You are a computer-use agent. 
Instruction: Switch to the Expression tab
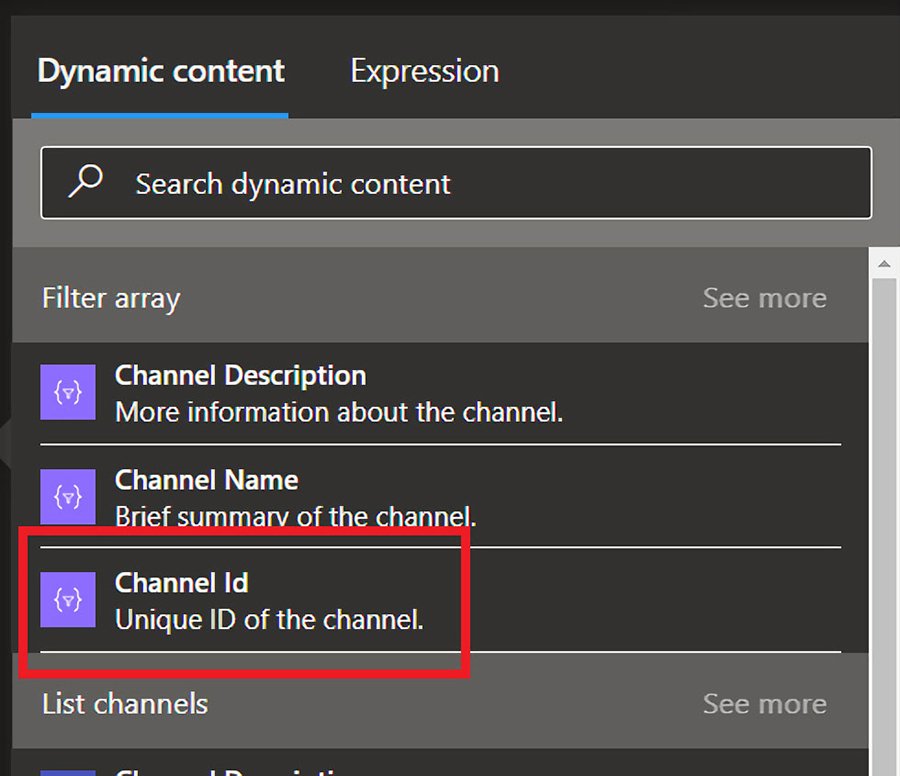(424, 70)
